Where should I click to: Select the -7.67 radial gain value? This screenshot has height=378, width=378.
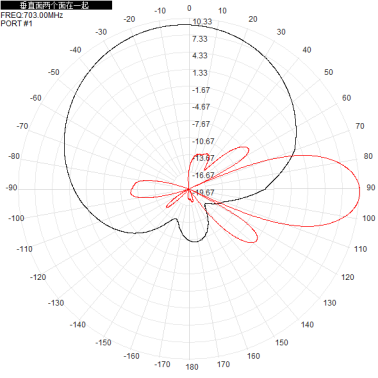coord(201,124)
